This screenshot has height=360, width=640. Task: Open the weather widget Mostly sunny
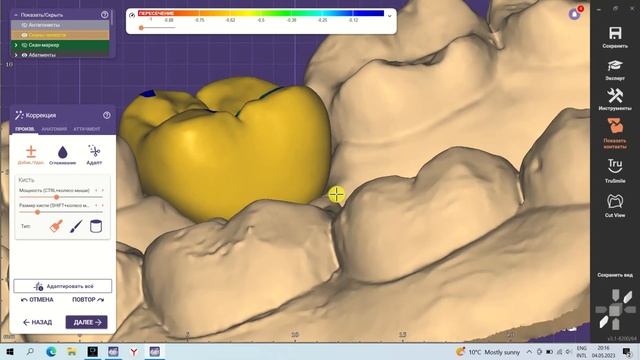click(488, 352)
